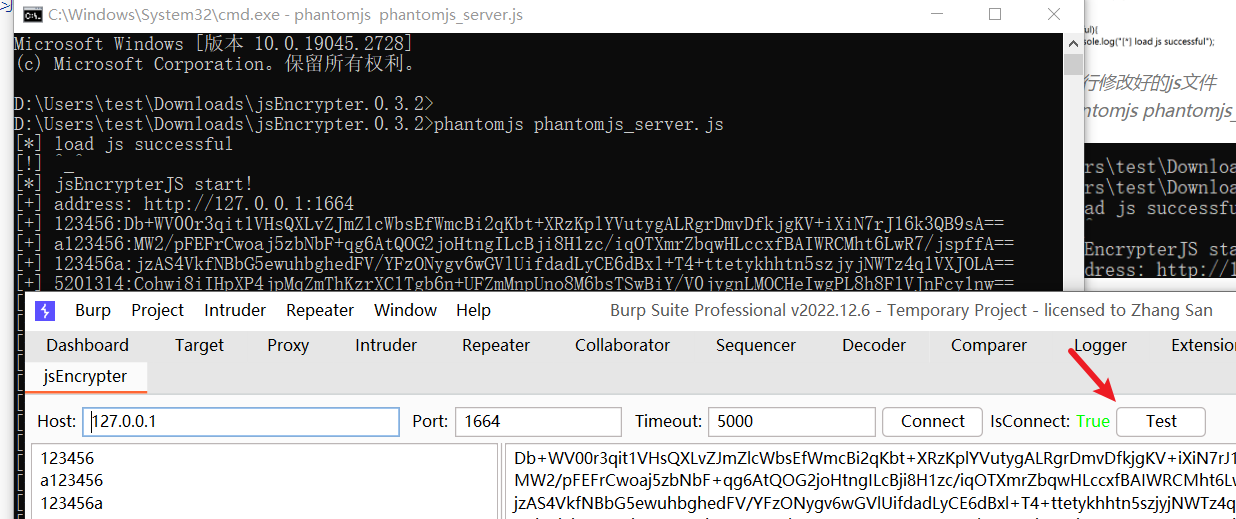Image resolution: width=1236 pixels, height=519 pixels.
Task: Switch to the Proxy tab
Action: [x=288, y=345]
